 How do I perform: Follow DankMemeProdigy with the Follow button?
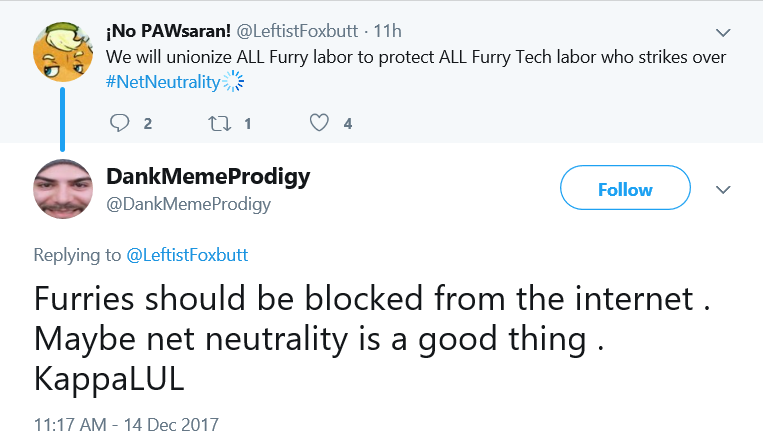tap(625, 188)
